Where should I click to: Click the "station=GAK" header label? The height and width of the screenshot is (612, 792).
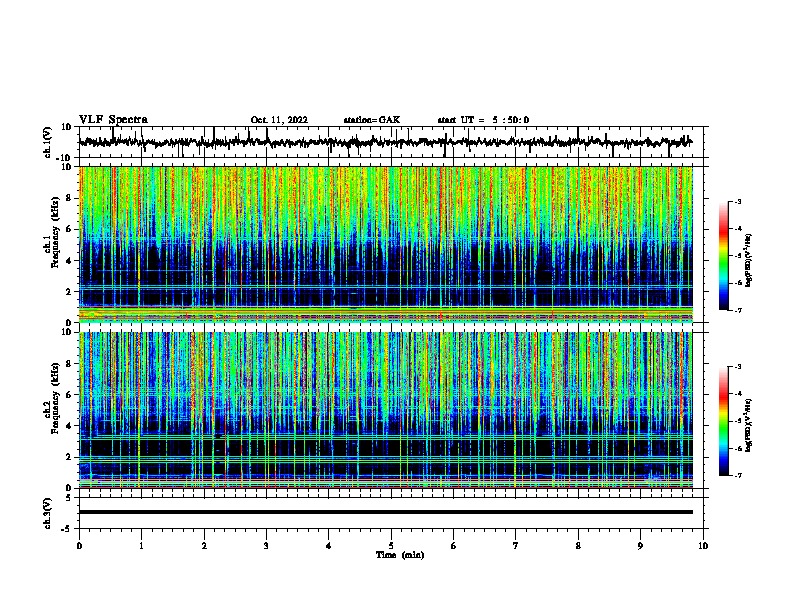tap(372, 120)
